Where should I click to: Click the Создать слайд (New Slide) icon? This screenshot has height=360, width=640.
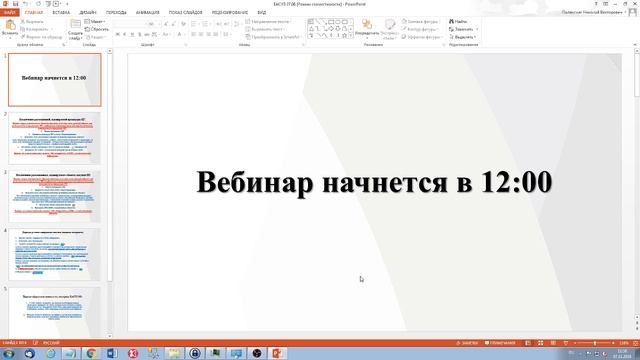76,24
